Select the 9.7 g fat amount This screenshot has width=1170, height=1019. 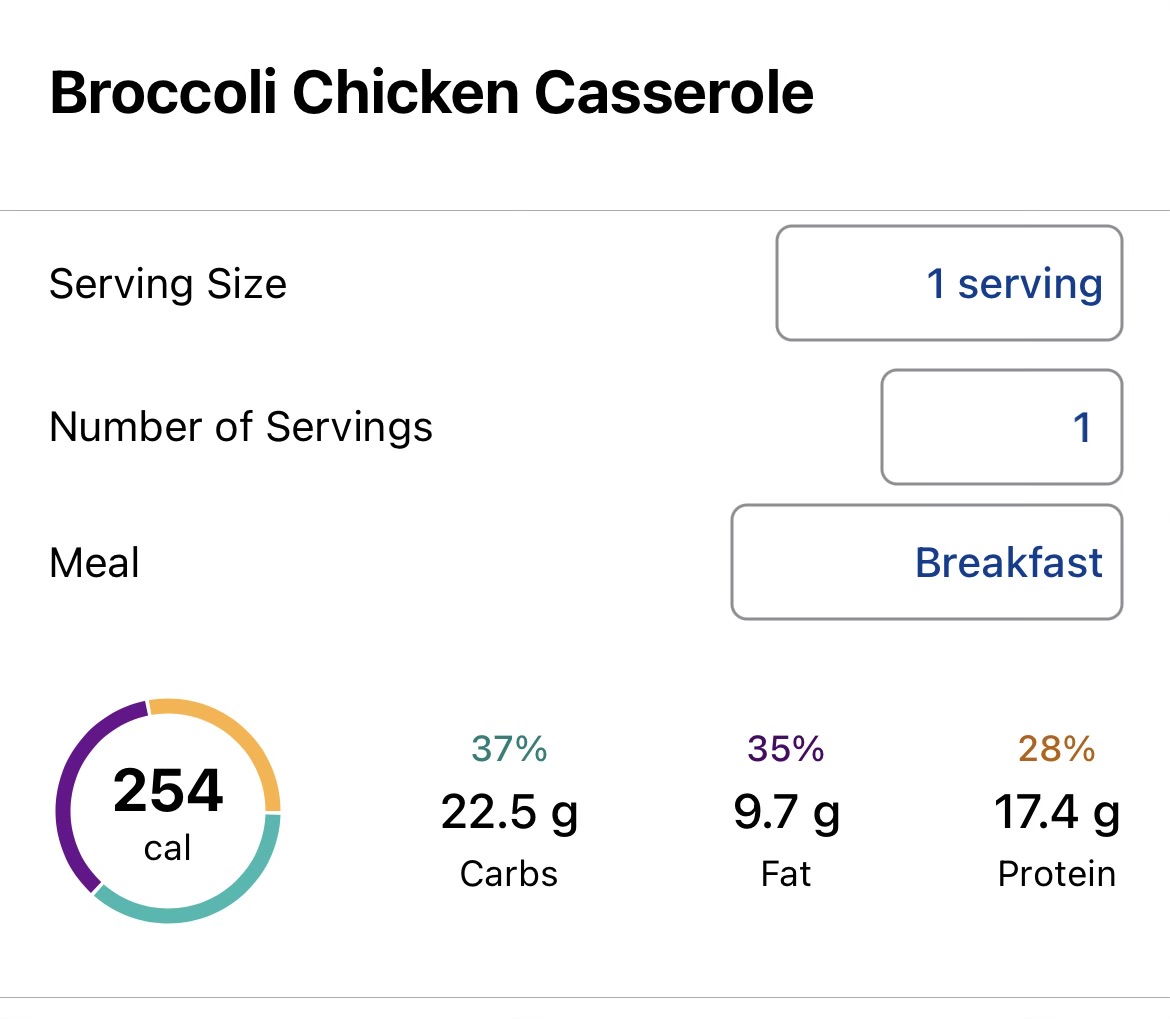(x=786, y=813)
